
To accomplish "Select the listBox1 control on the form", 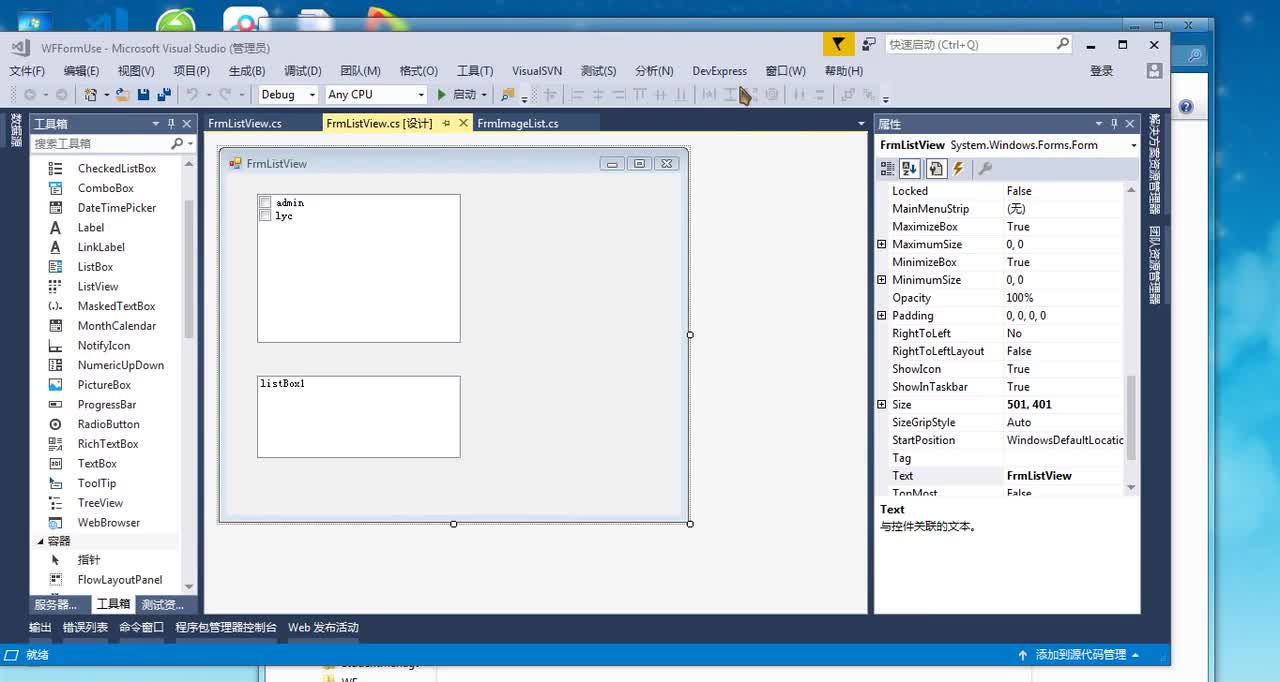I will (359, 417).
